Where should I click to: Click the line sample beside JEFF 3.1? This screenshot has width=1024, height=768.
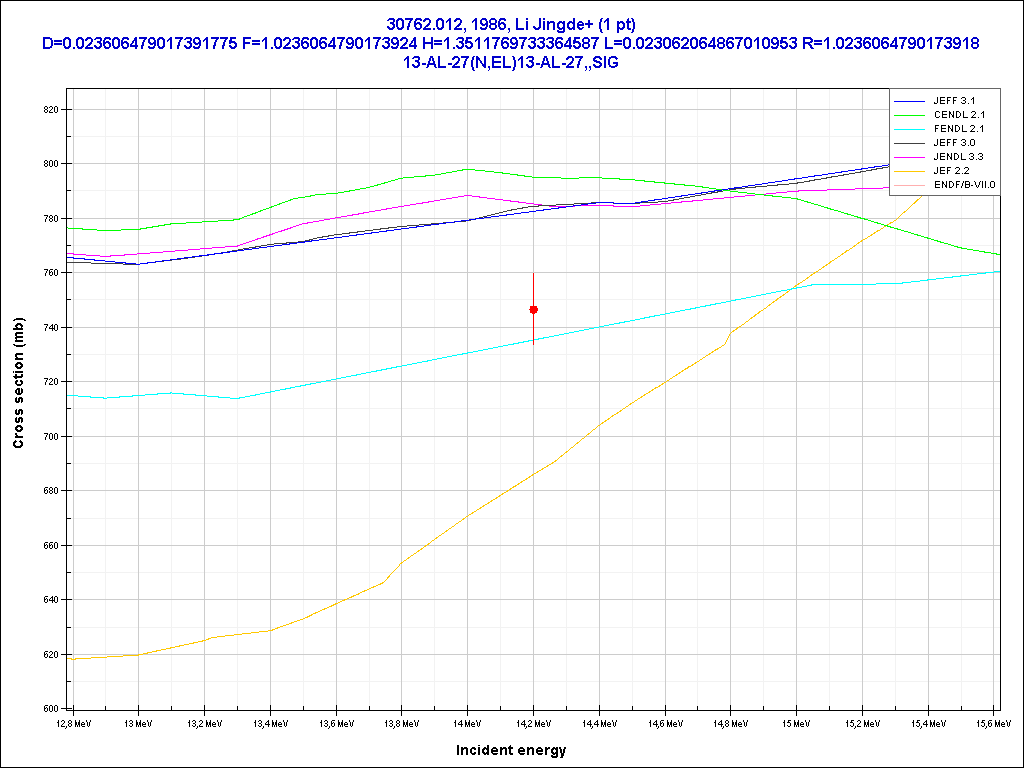click(x=908, y=101)
